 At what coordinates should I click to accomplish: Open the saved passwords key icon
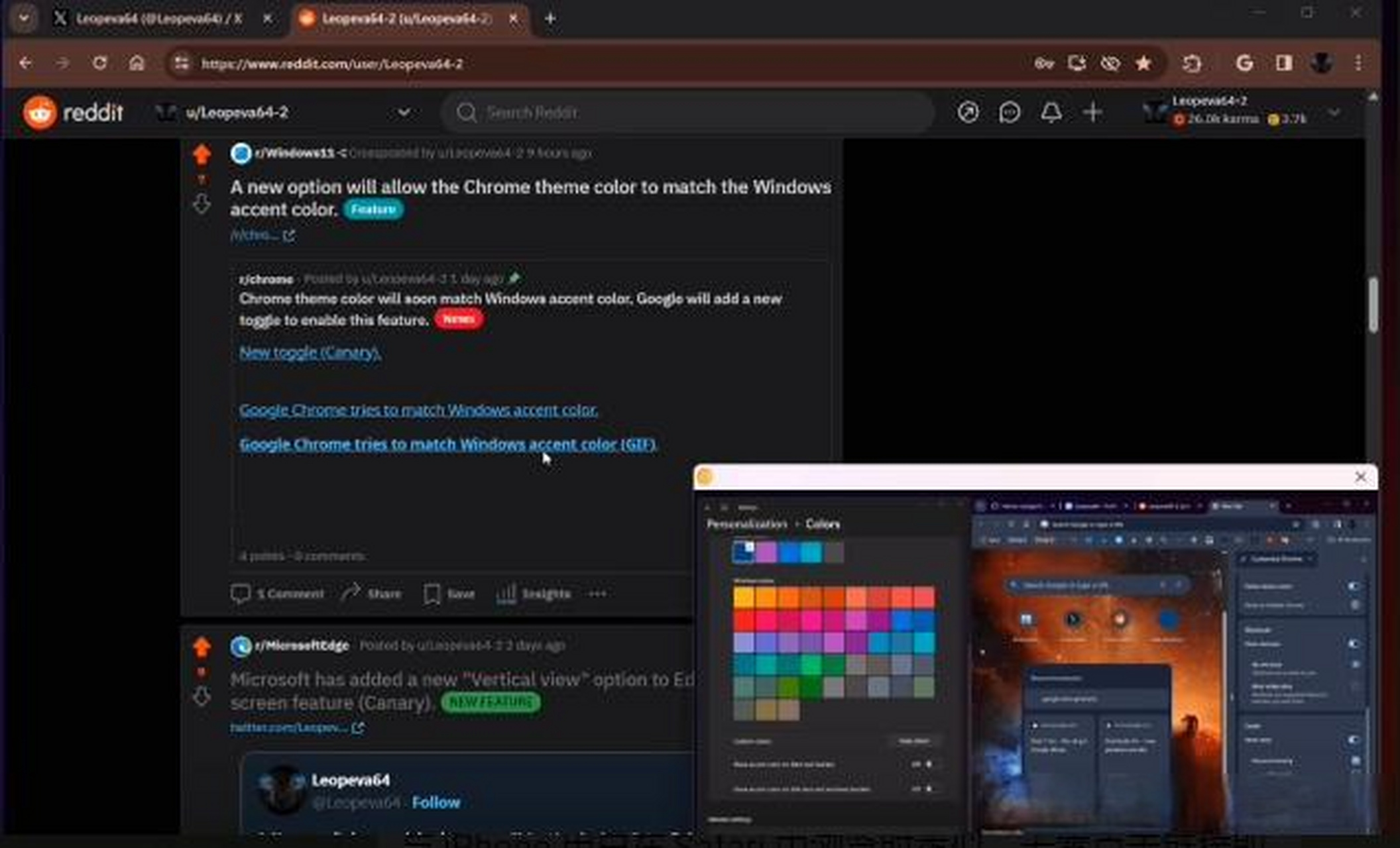point(1044,64)
